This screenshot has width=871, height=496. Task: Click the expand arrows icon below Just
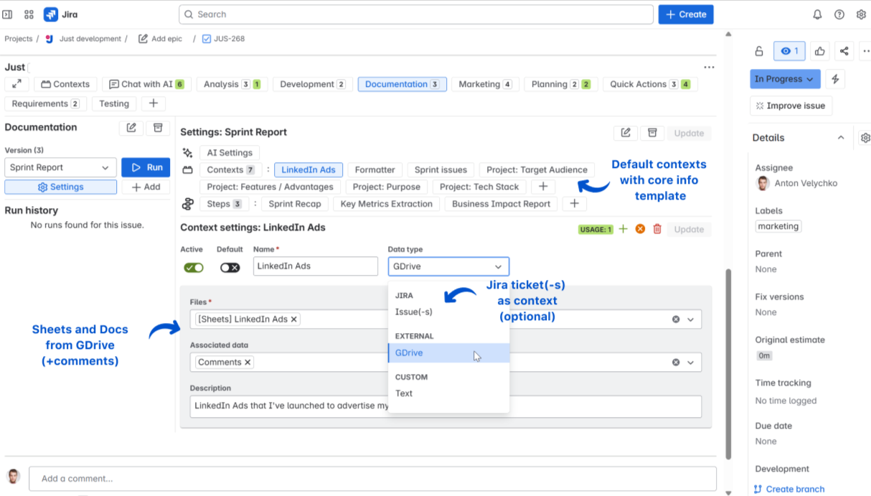pos(17,84)
